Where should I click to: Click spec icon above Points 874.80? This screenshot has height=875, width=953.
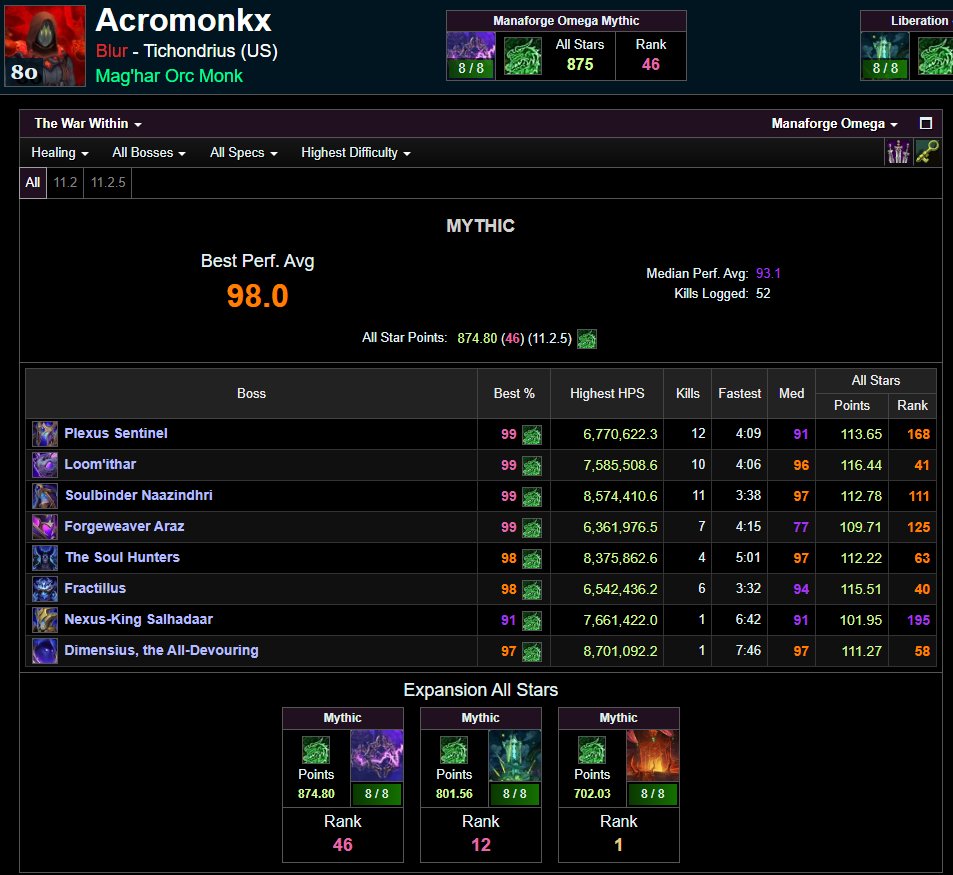point(316,750)
